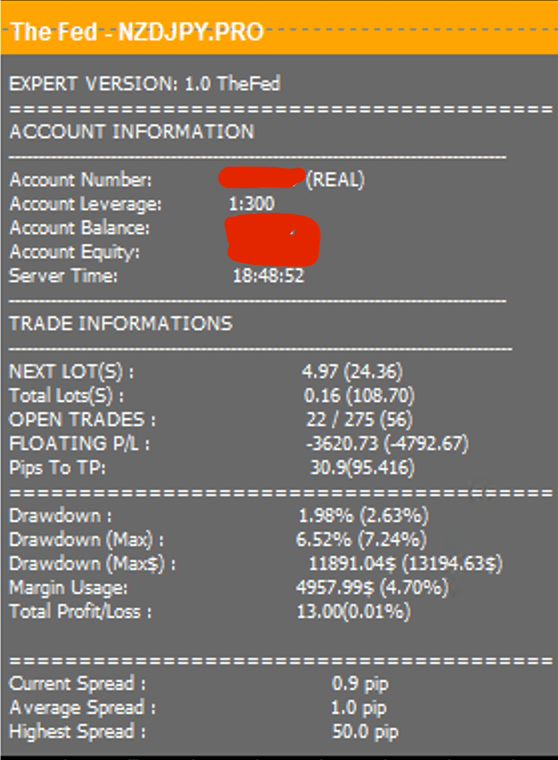Screen dimensions: 558x760
Task: Click the orange "The Fed - NZDJPY.PRO" title
Action: click(137, 32)
